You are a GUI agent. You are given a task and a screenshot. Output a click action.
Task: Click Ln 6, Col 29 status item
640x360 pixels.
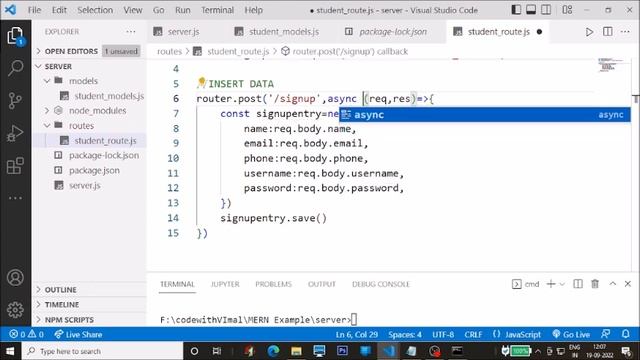point(357,334)
